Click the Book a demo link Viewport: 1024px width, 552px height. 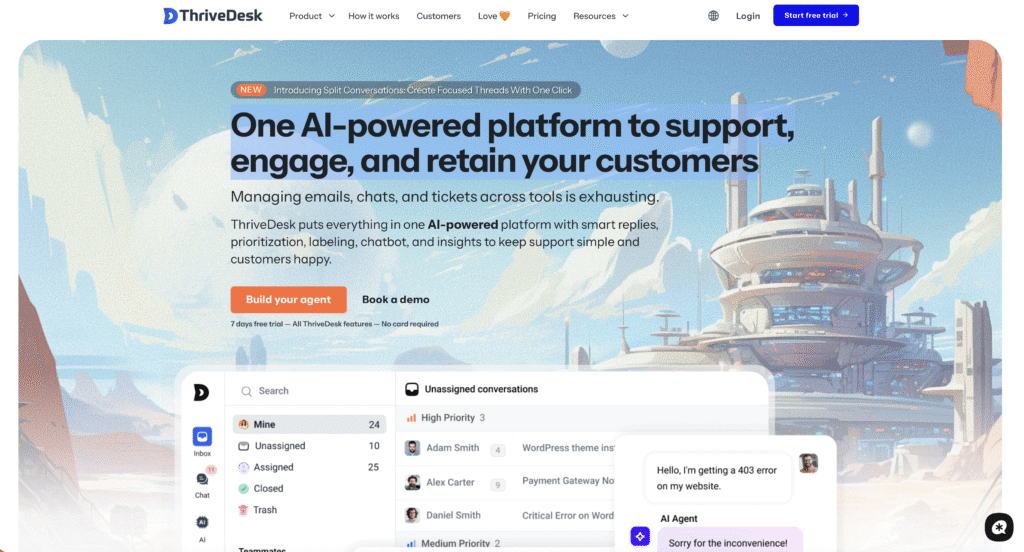click(396, 299)
